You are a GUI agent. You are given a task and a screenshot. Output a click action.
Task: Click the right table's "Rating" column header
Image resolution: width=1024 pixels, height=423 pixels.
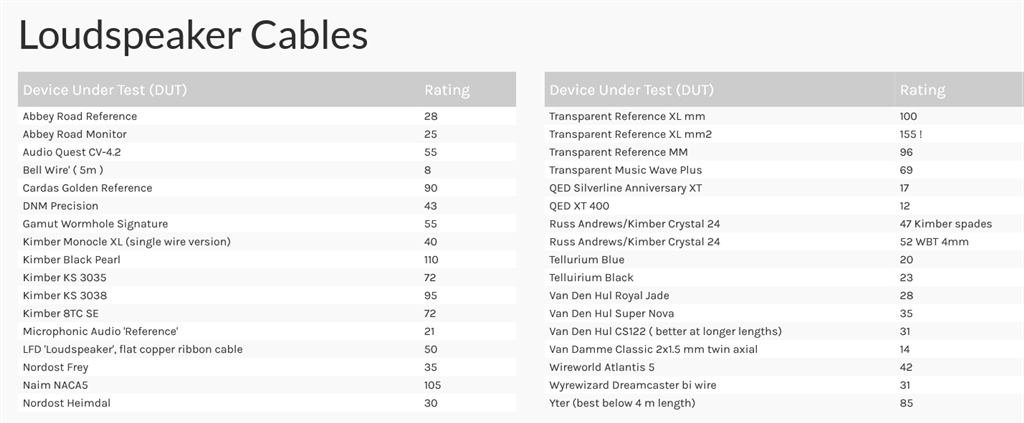(922, 90)
